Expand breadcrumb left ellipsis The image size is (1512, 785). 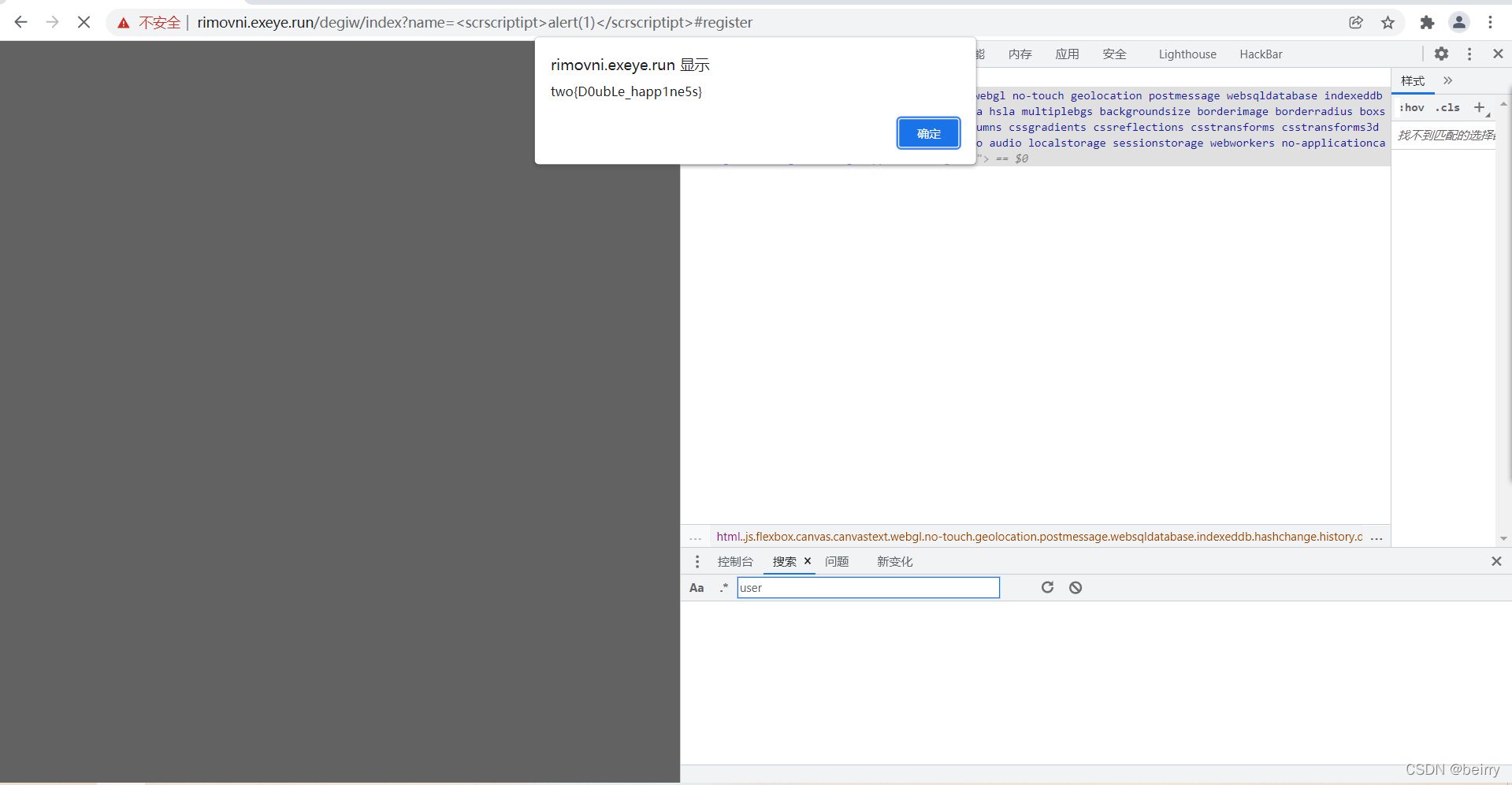click(695, 537)
